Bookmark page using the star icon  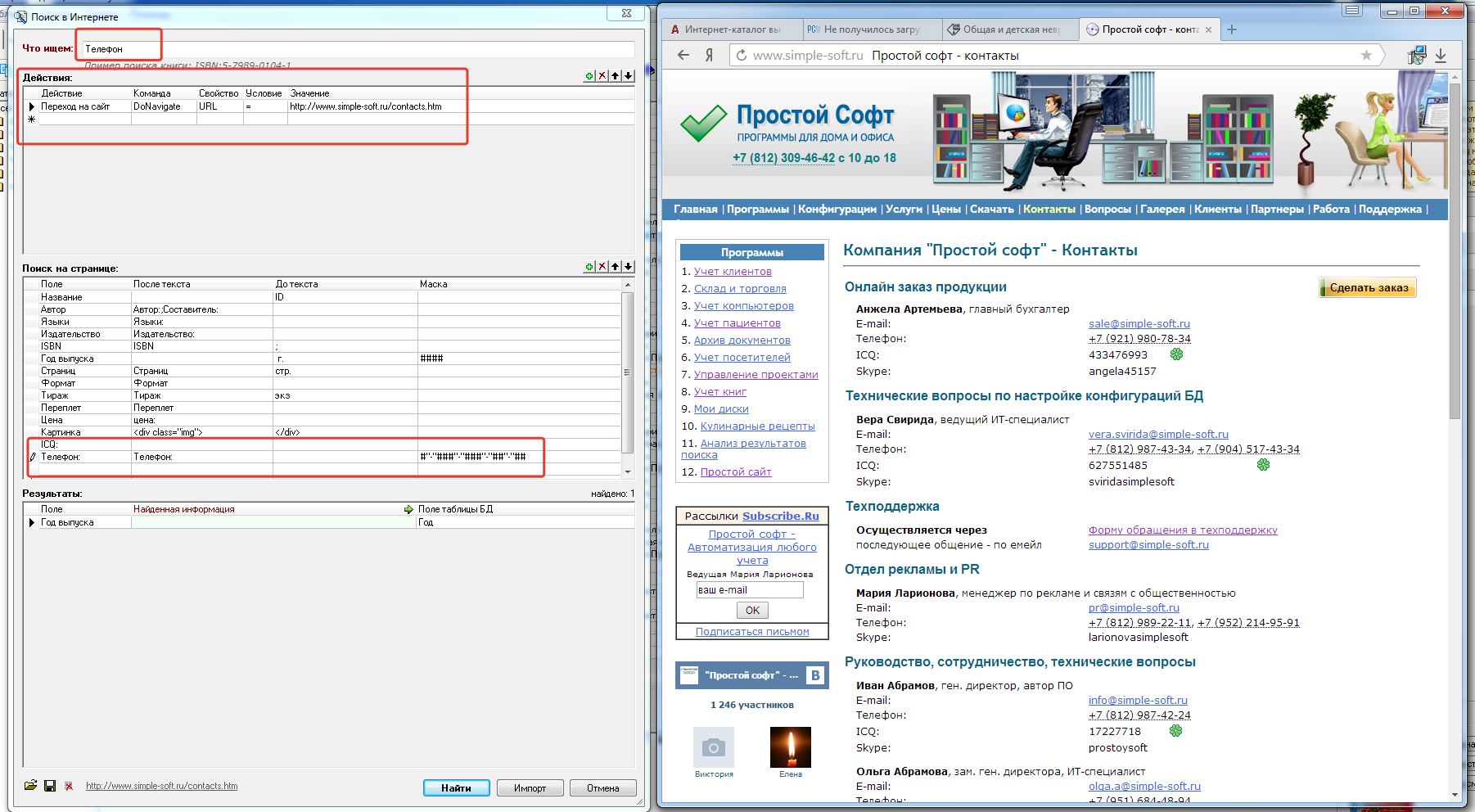(1366, 56)
